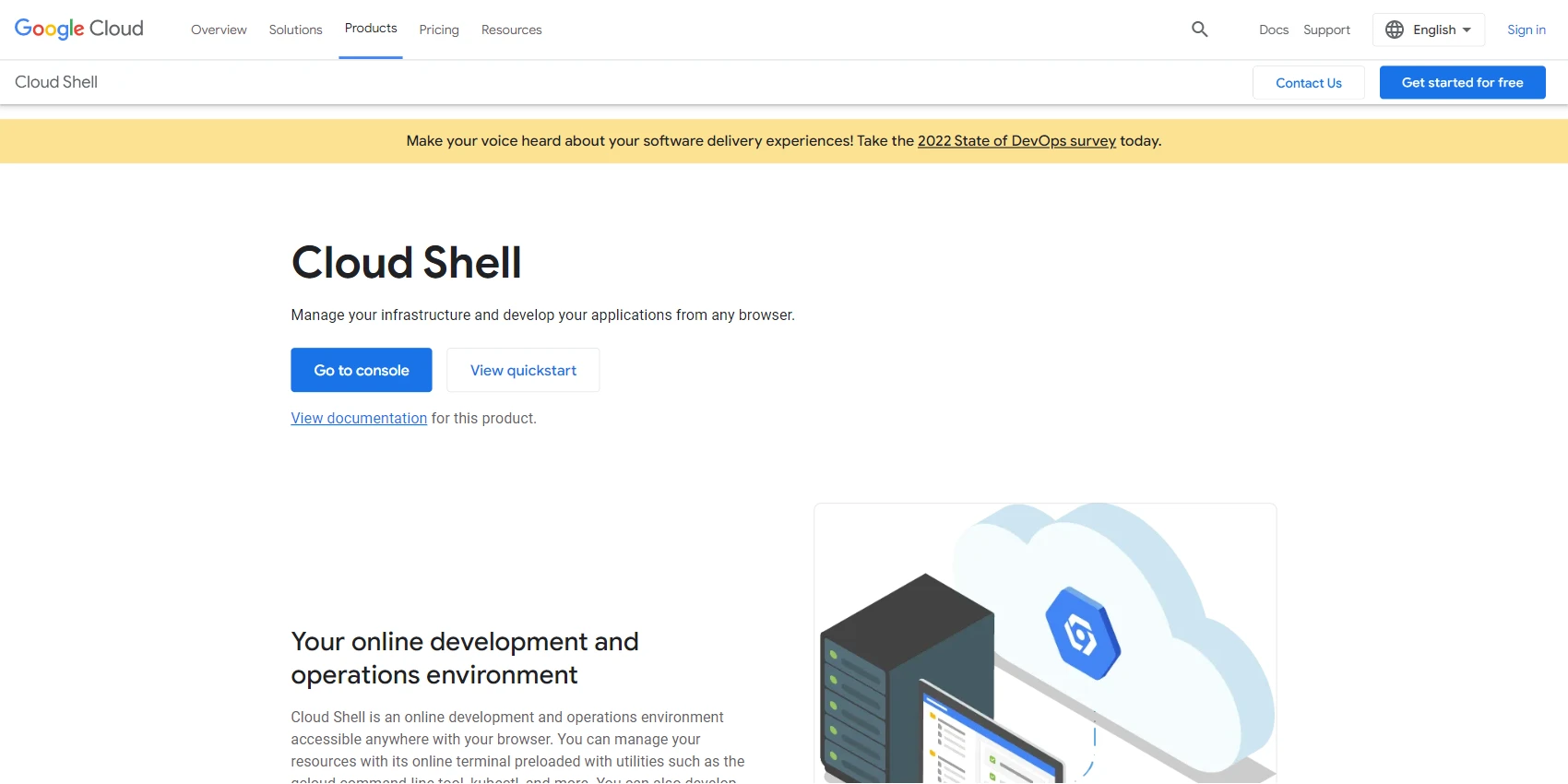Open the Support link
This screenshot has height=784, width=1568.
click(x=1326, y=30)
